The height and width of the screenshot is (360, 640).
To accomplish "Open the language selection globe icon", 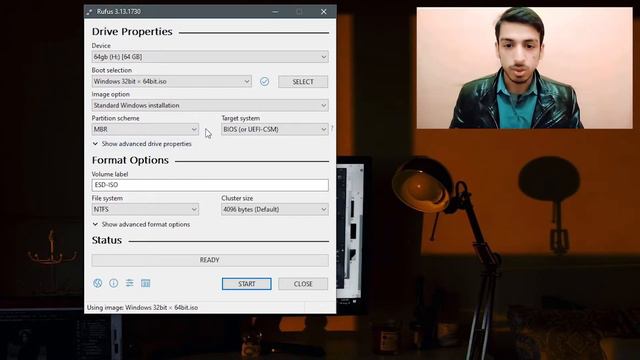I will [x=98, y=283].
